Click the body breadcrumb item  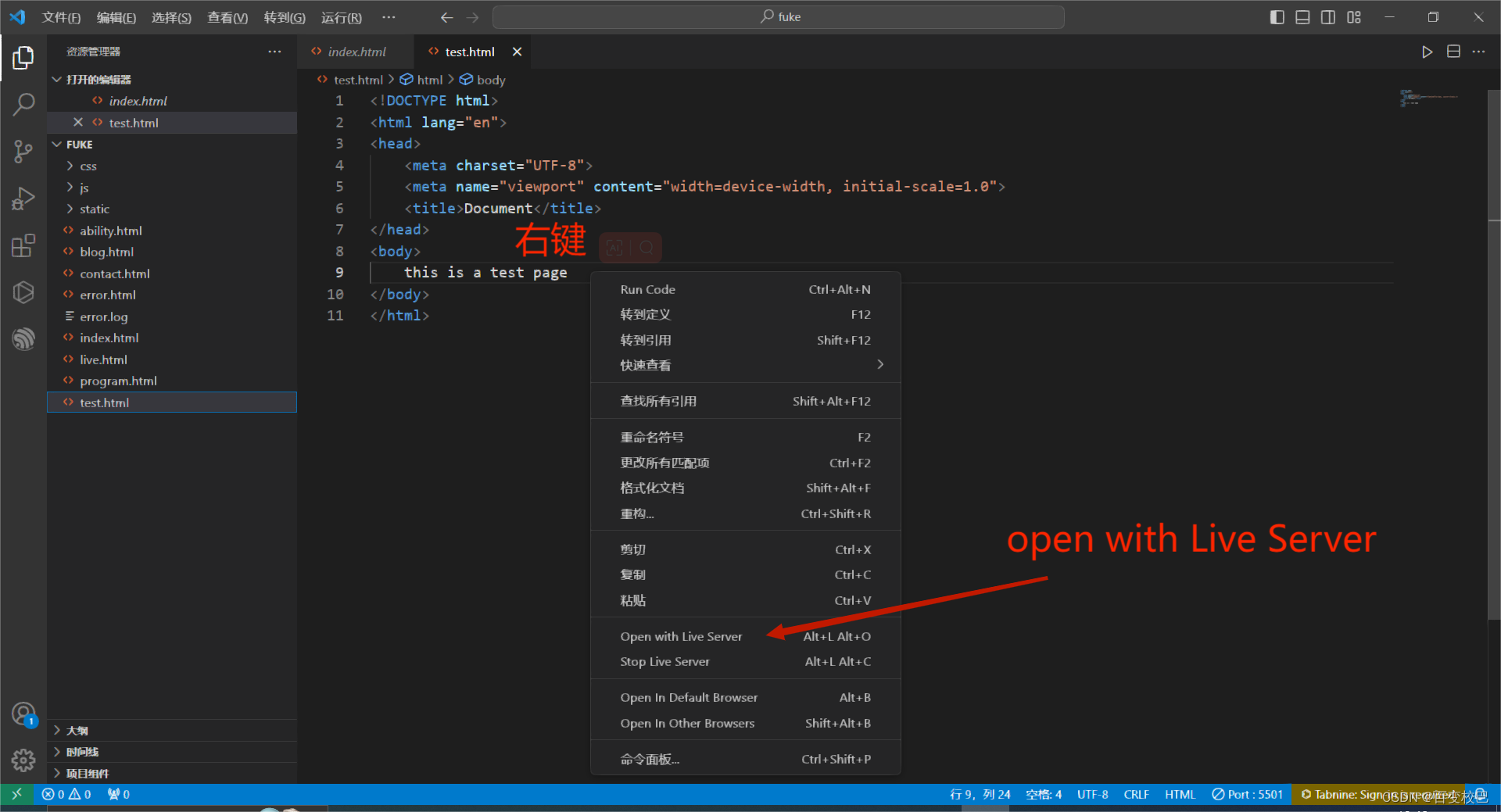pos(482,80)
